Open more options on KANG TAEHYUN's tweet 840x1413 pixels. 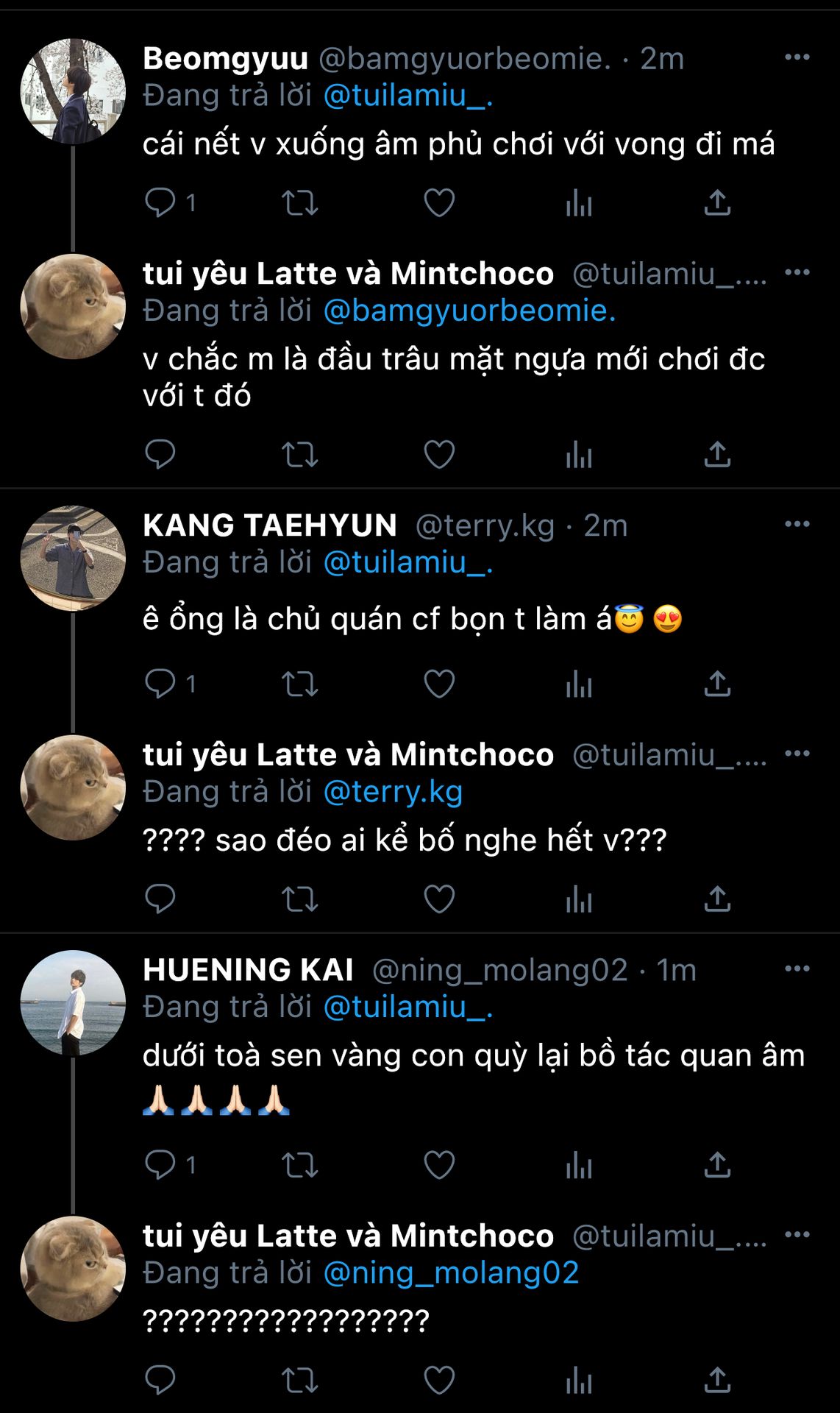coord(797,524)
